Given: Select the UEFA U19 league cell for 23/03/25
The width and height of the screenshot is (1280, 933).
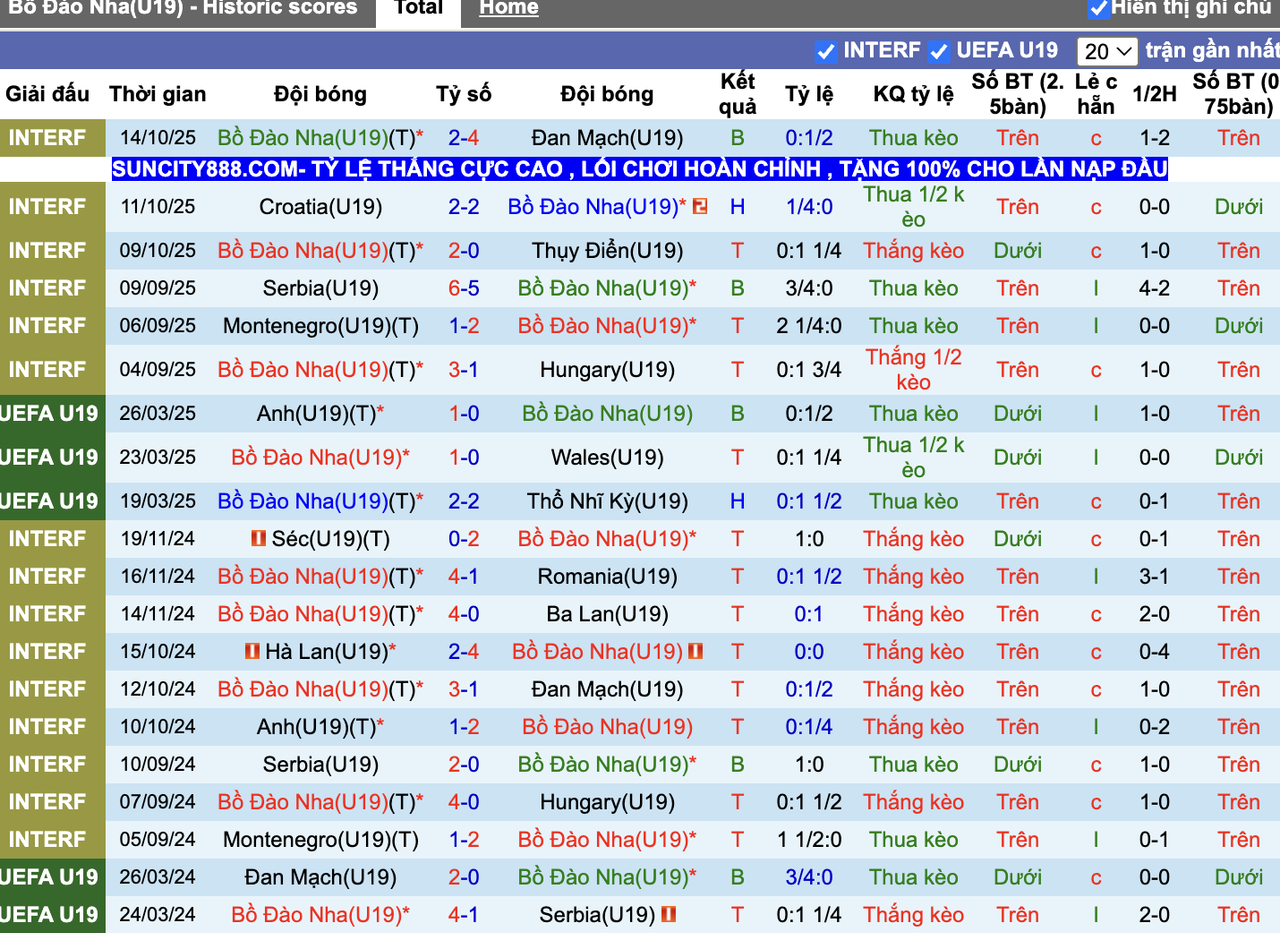Looking at the screenshot, I should coord(52,458).
